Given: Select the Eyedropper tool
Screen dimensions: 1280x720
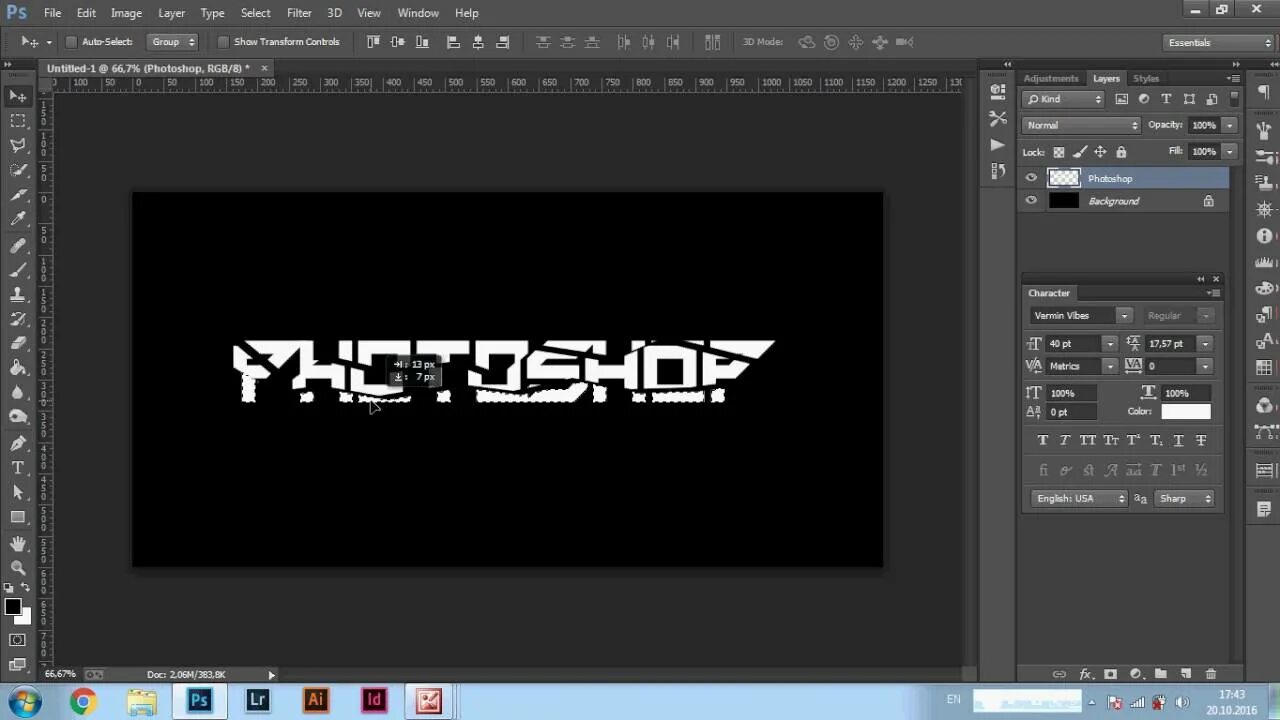Looking at the screenshot, I should pos(18,219).
